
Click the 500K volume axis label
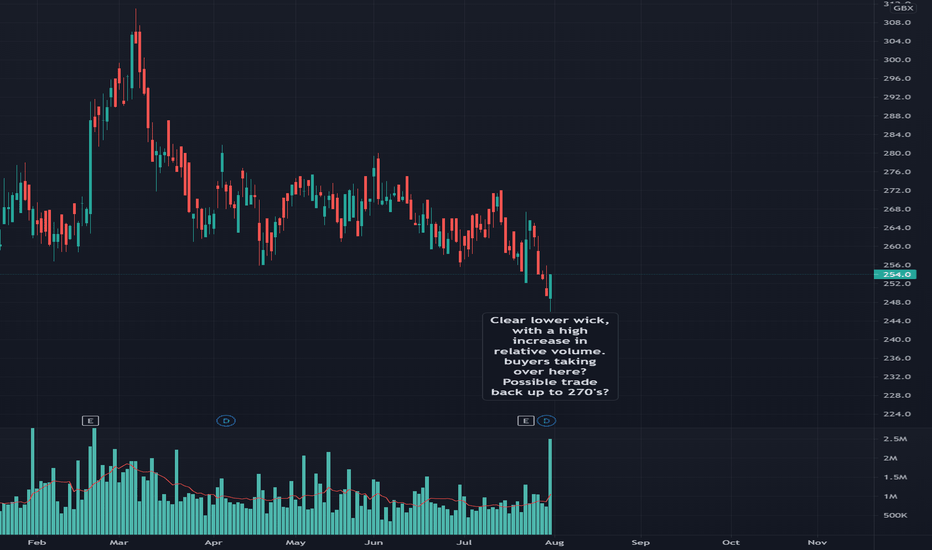(x=895, y=515)
